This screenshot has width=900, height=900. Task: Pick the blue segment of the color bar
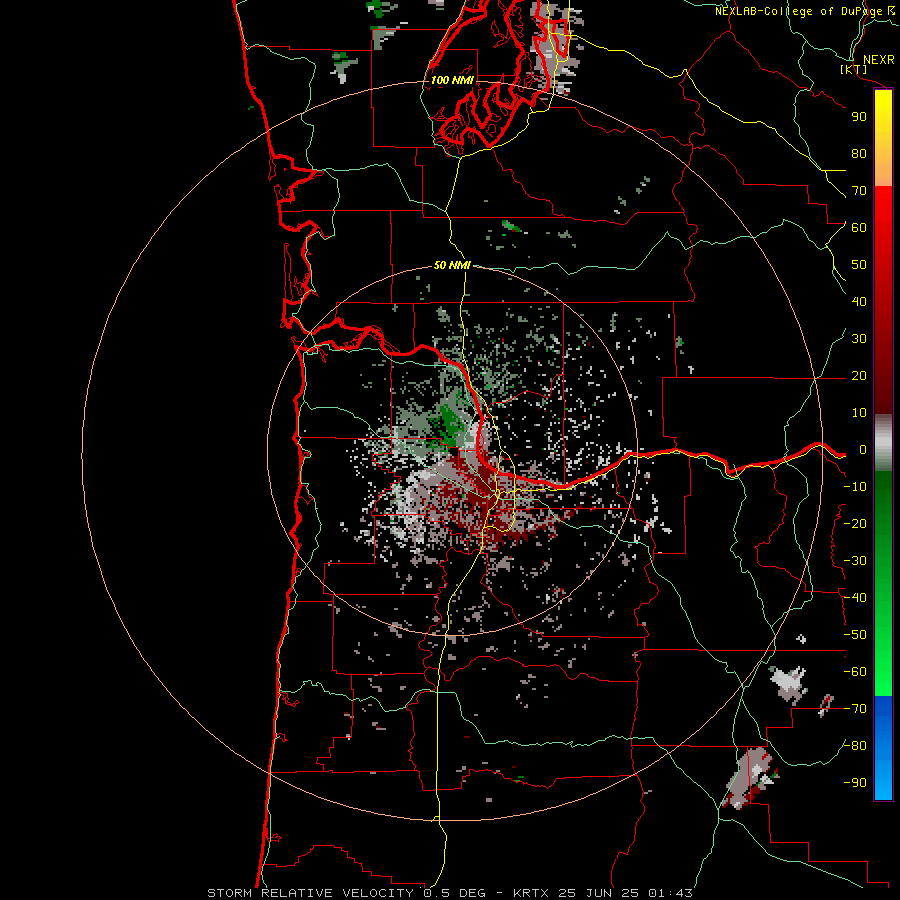tap(883, 748)
